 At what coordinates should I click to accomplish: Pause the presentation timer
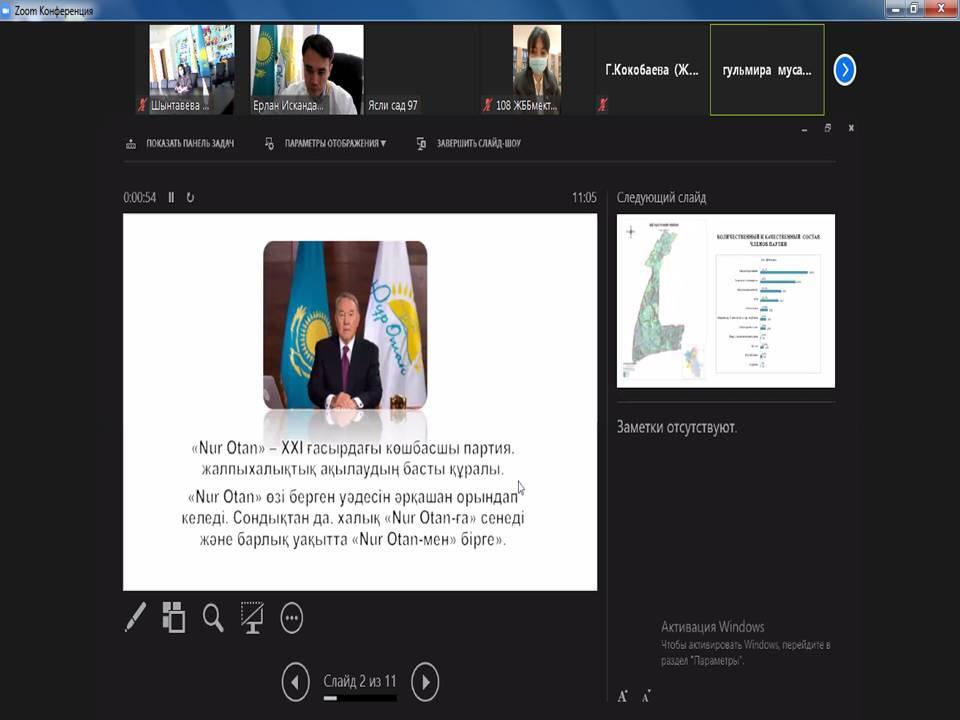point(171,198)
